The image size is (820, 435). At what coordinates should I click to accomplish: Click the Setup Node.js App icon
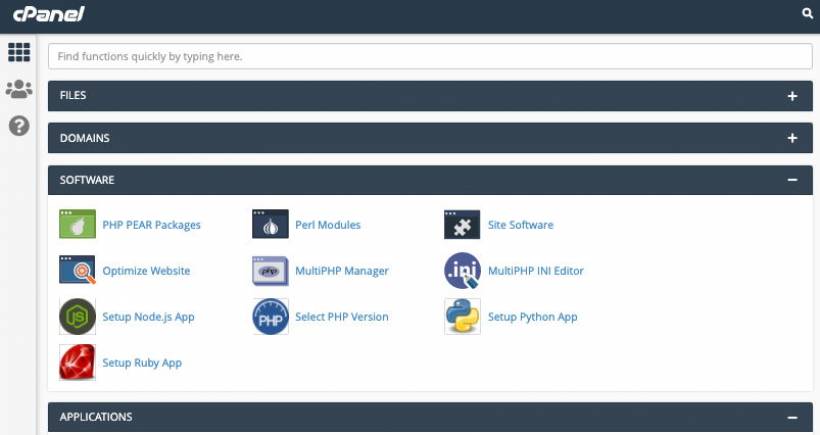coord(77,317)
